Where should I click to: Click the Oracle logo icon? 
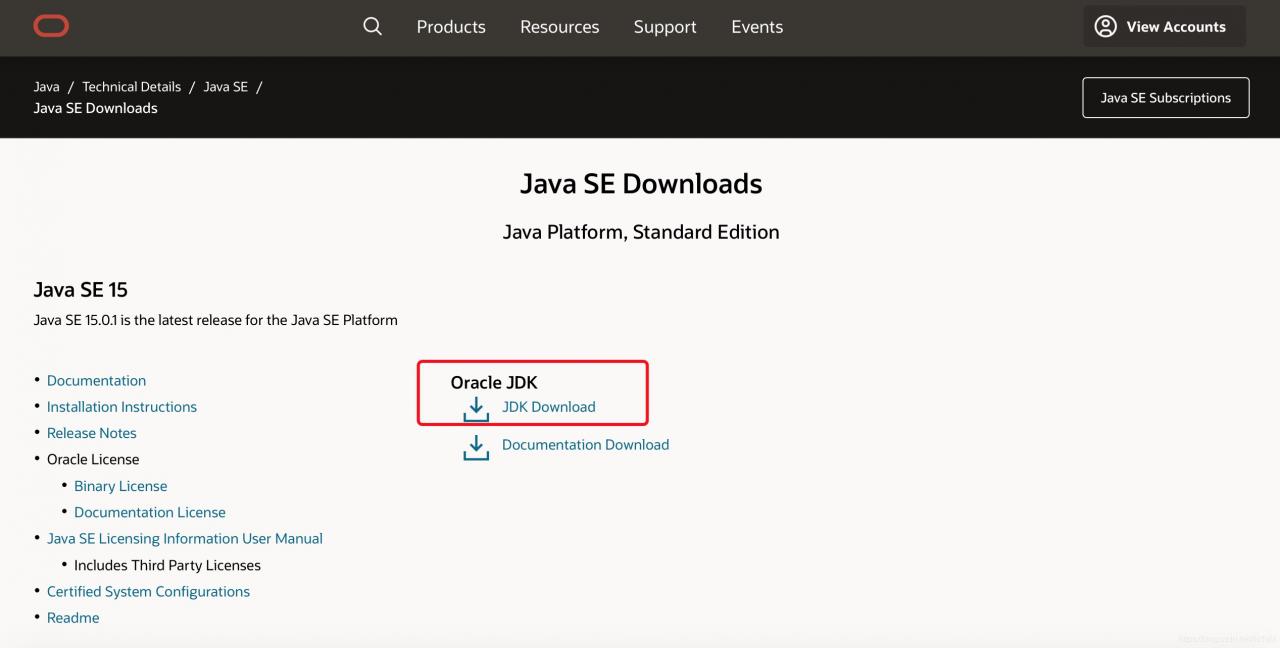51,27
